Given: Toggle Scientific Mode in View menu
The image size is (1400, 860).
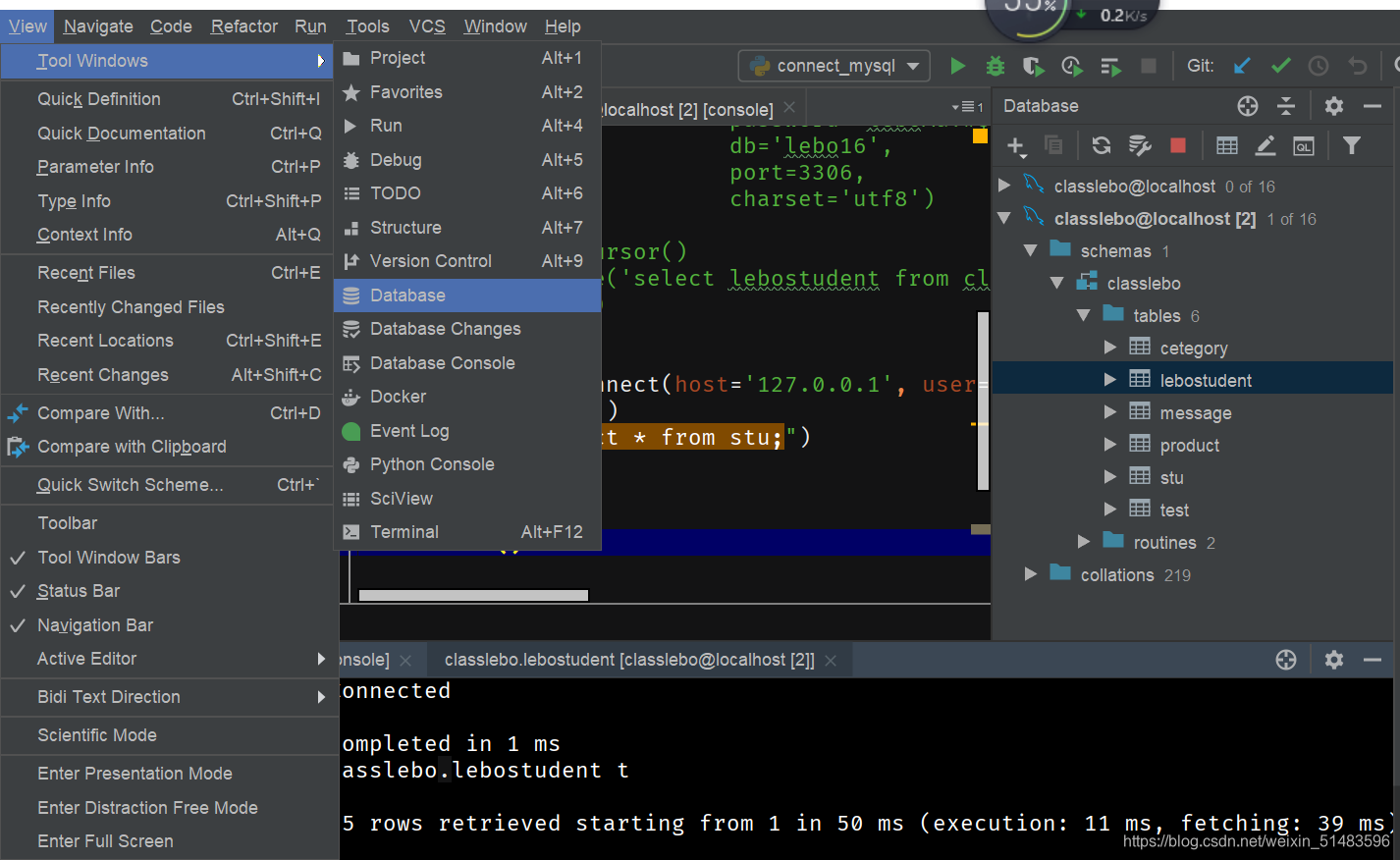Looking at the screenshot, I should click(169, 735).
